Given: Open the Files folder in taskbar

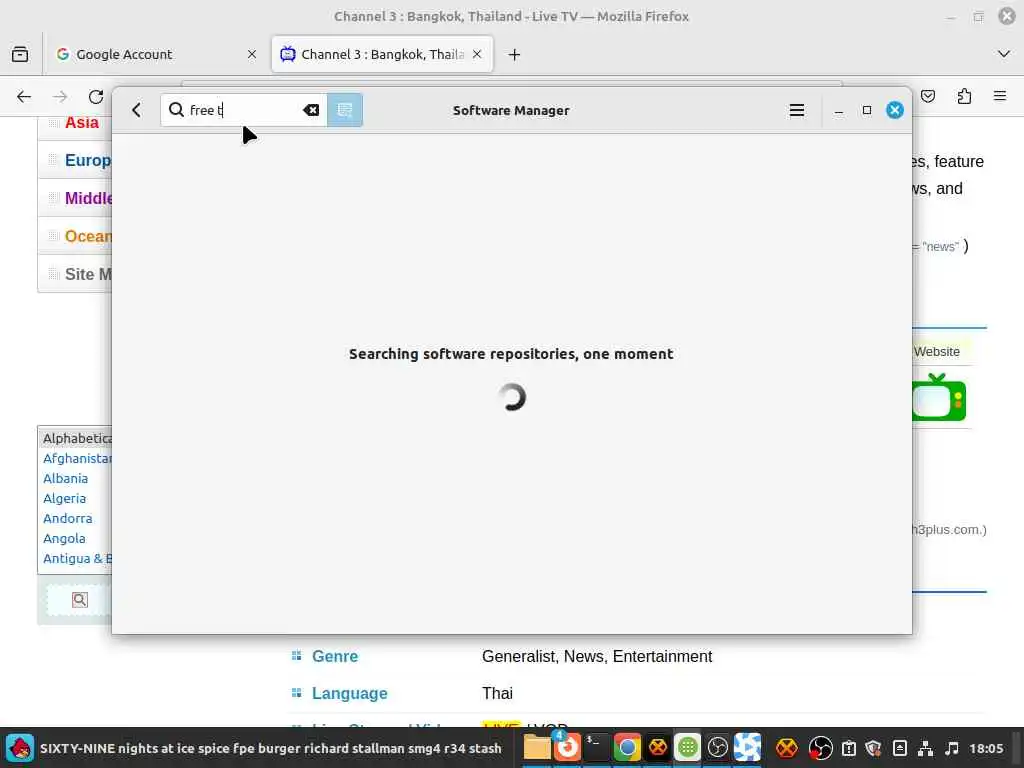Looking at the screenshot, I should point(537,748).
